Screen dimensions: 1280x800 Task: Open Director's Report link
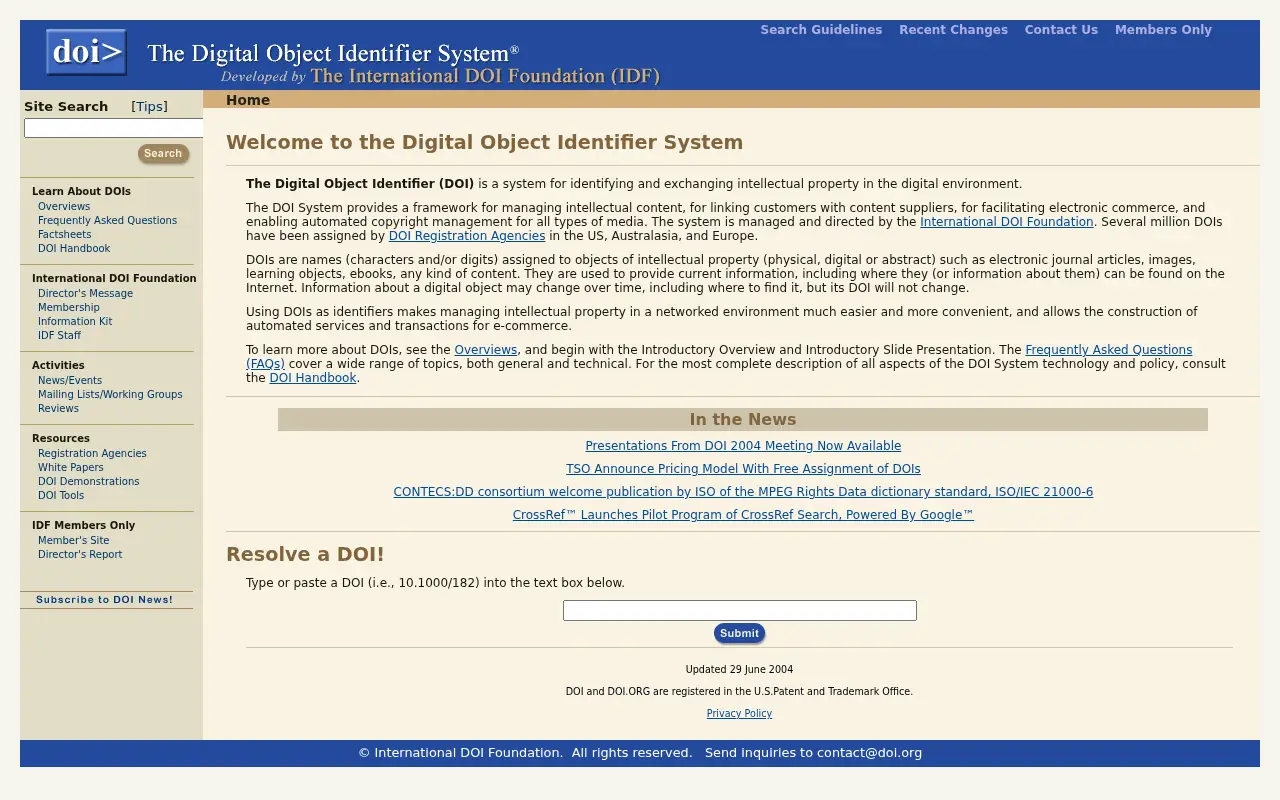pyautogui.click(x=80, y=555)
